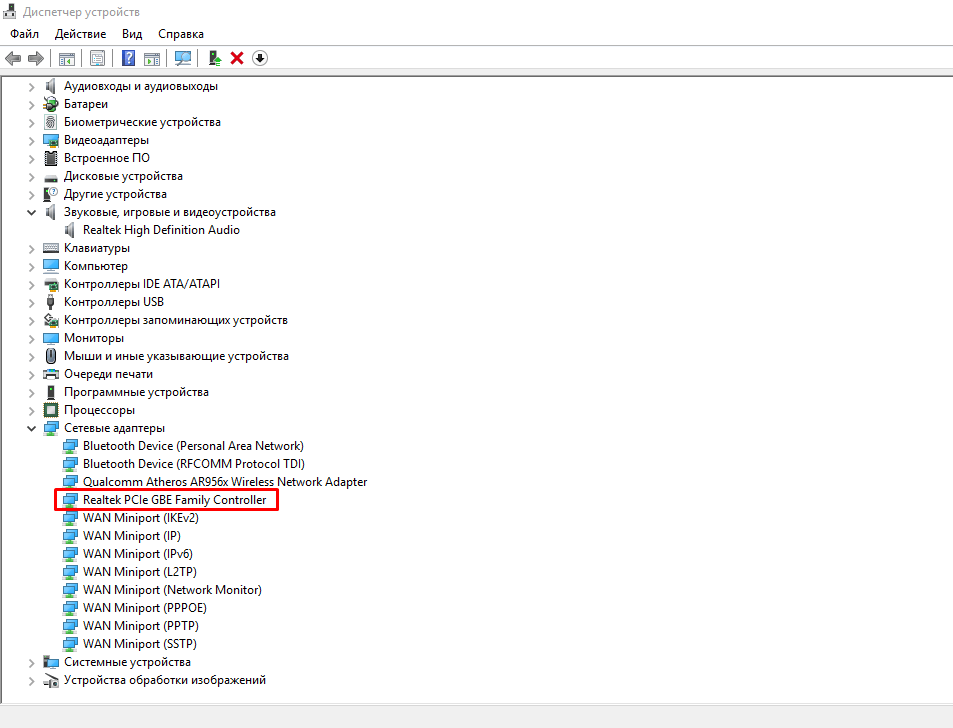Click Контроллеры IDE ATA/ATAPI label
The width and height of the screenshot is (953, 728).
click(x=142, y=284)
